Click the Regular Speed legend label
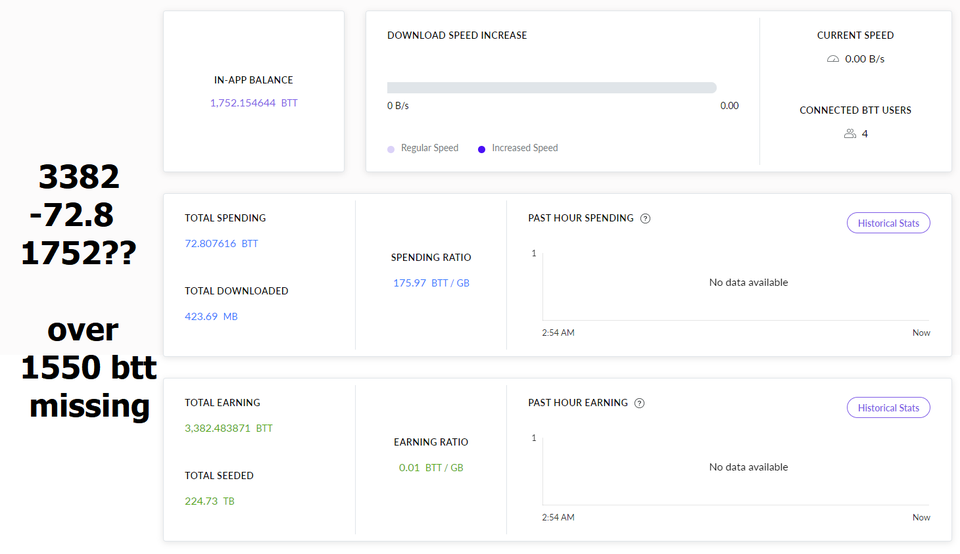The image size is (960, 554). tap(430, 148)
